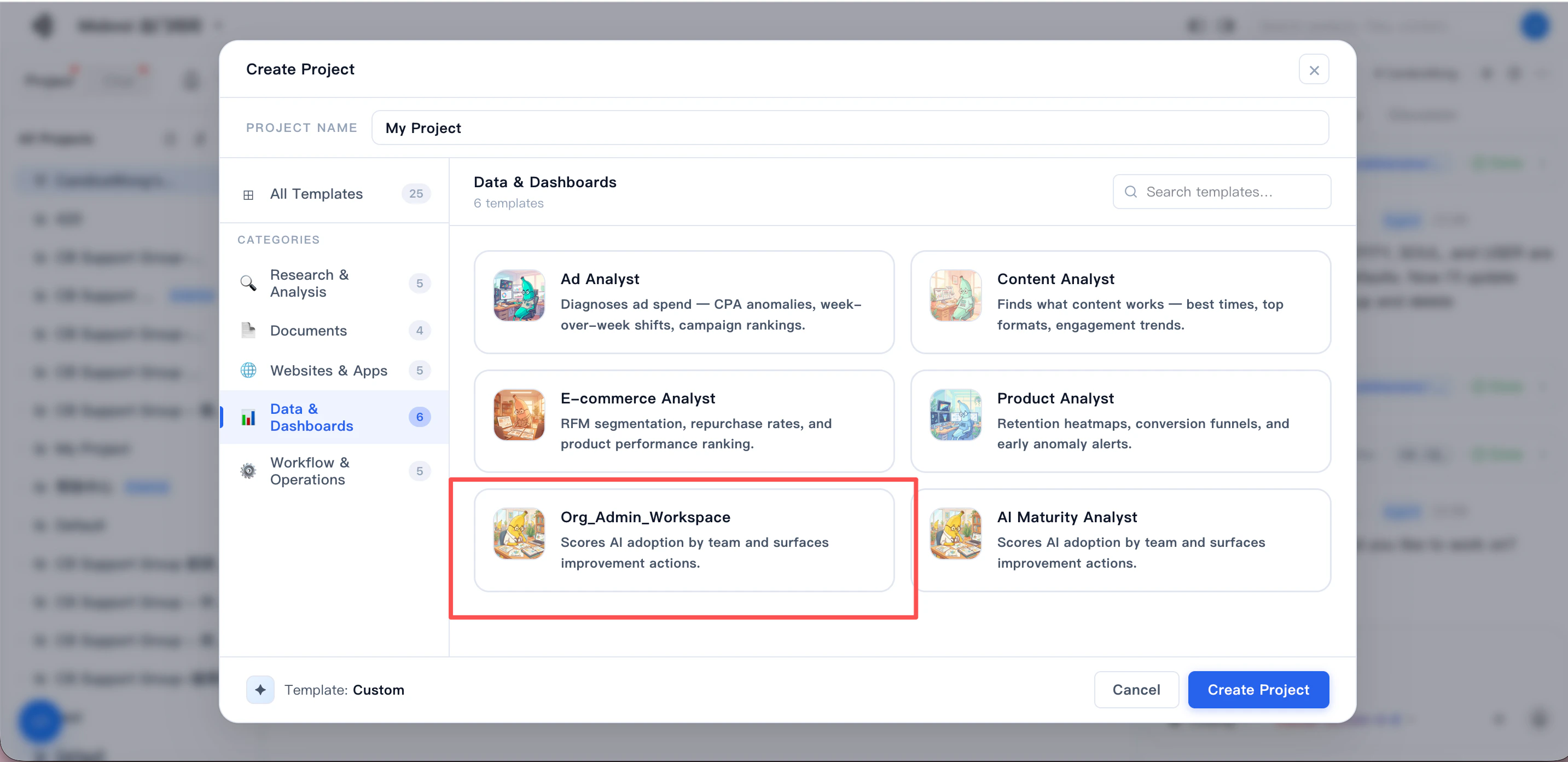Pick the Product Analyst template title
1568x762 pixels.
(1055, 399)
